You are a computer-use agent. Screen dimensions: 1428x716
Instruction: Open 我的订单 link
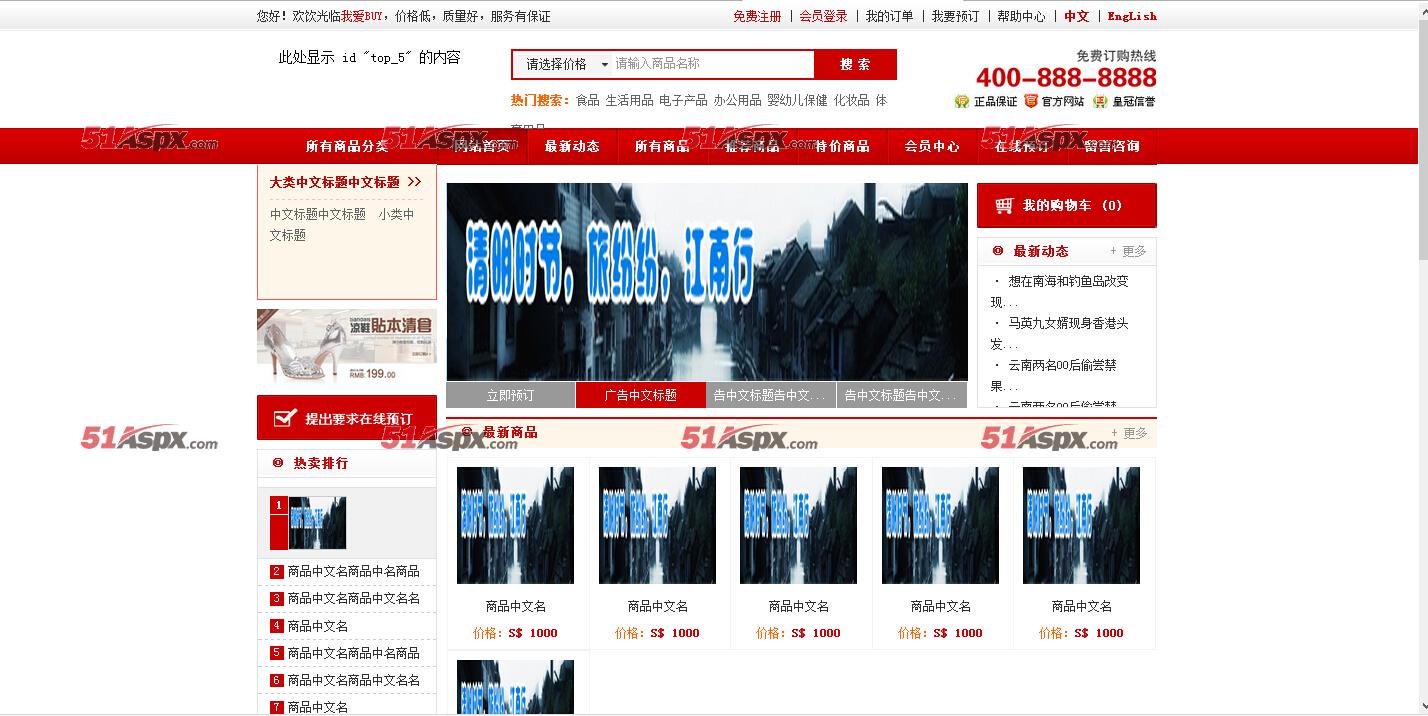[889, 16]
